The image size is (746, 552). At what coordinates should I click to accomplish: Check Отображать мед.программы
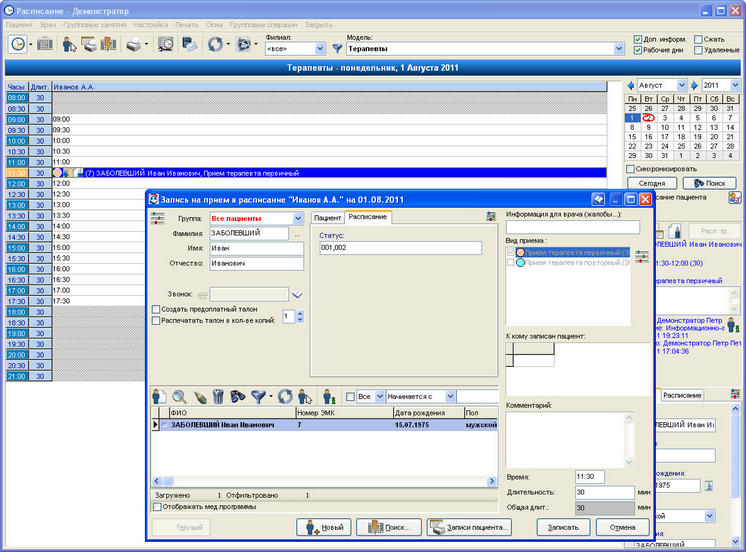coord(157,507)
